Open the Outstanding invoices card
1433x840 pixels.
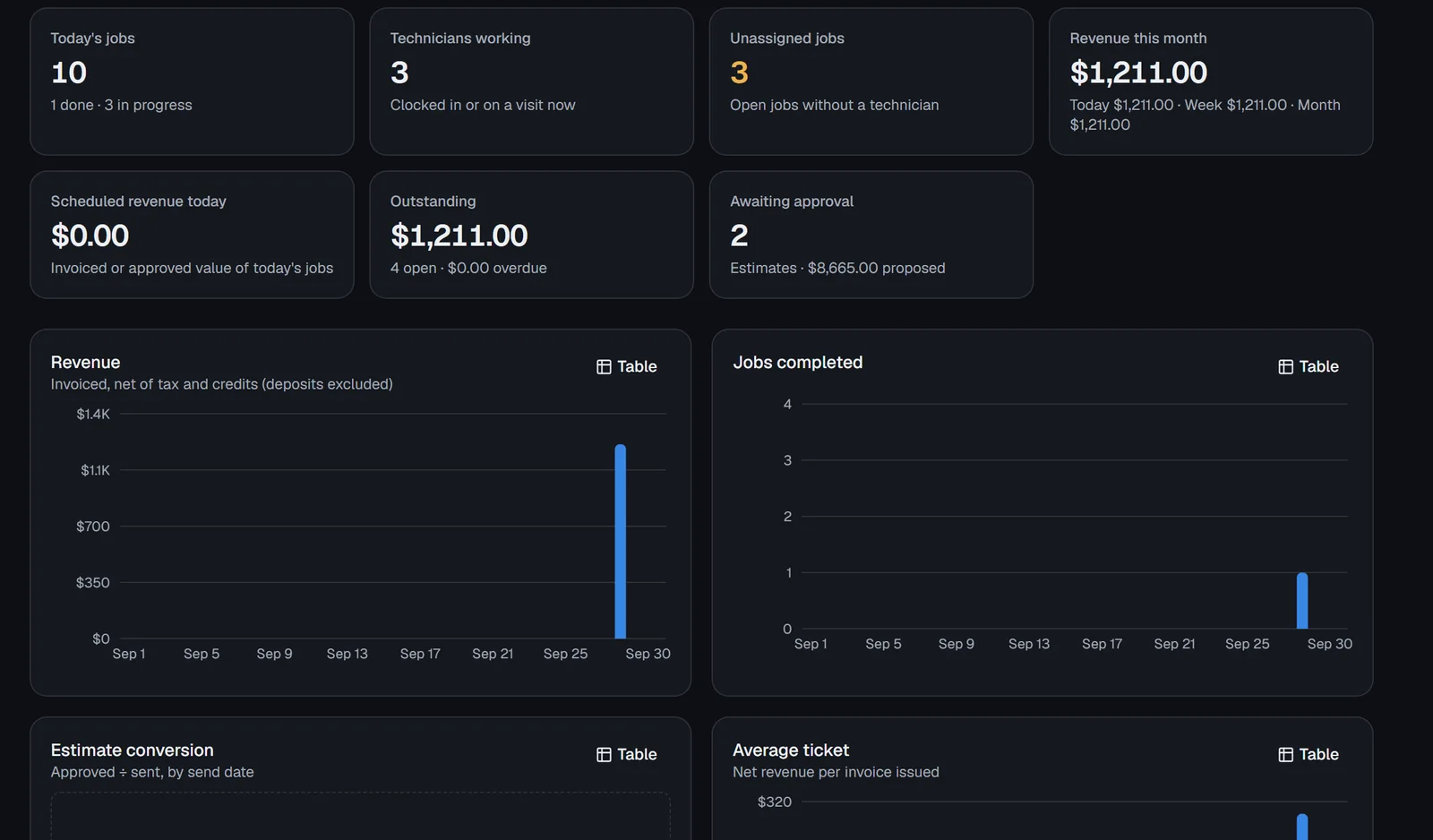click(531, 235)
